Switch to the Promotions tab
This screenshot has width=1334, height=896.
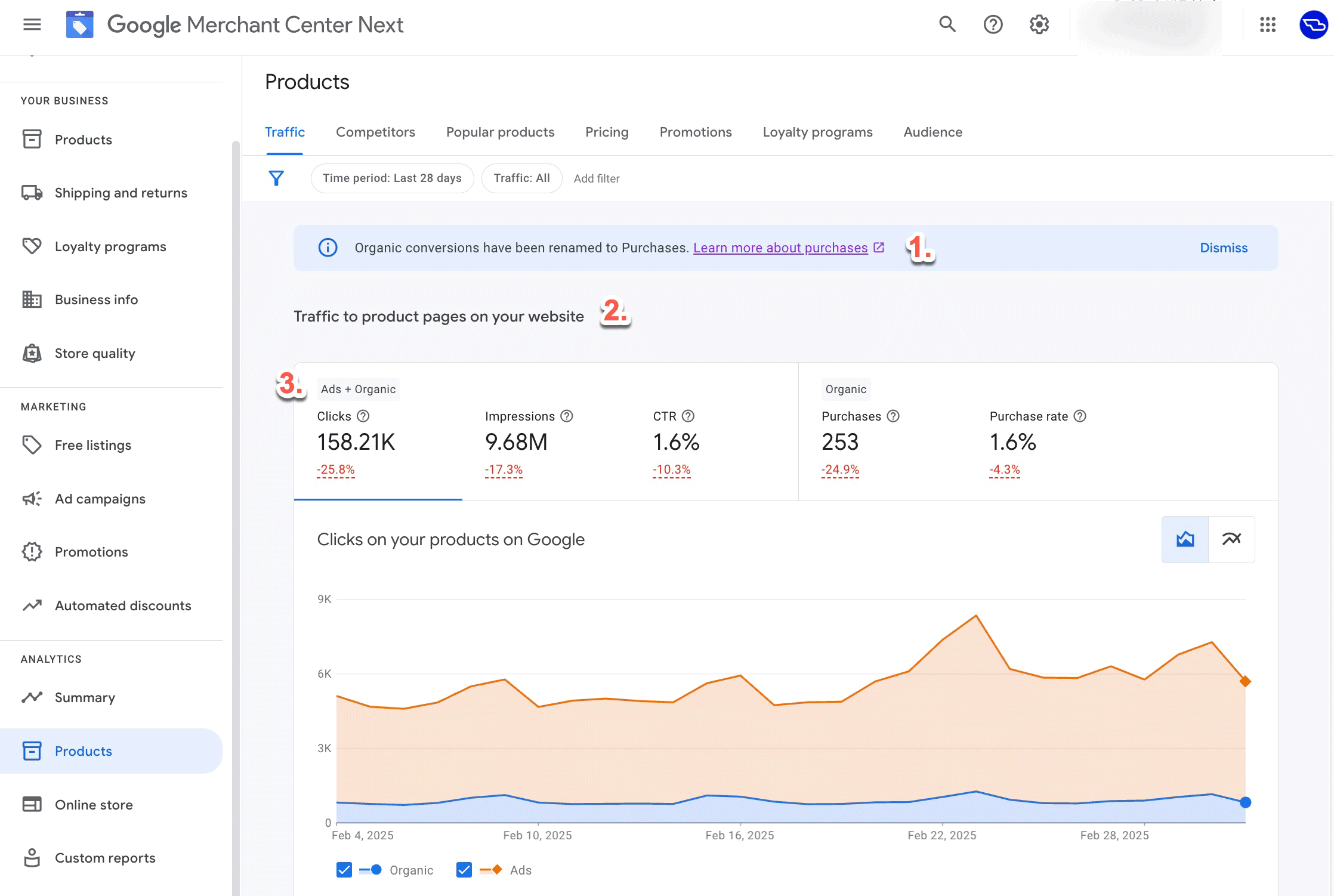pos(695,132)
